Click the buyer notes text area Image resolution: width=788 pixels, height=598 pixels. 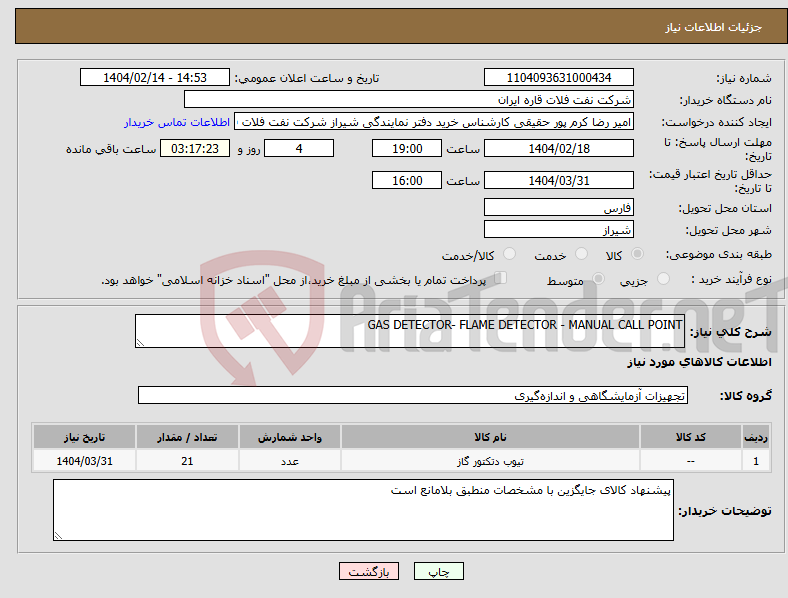[363, 510]
